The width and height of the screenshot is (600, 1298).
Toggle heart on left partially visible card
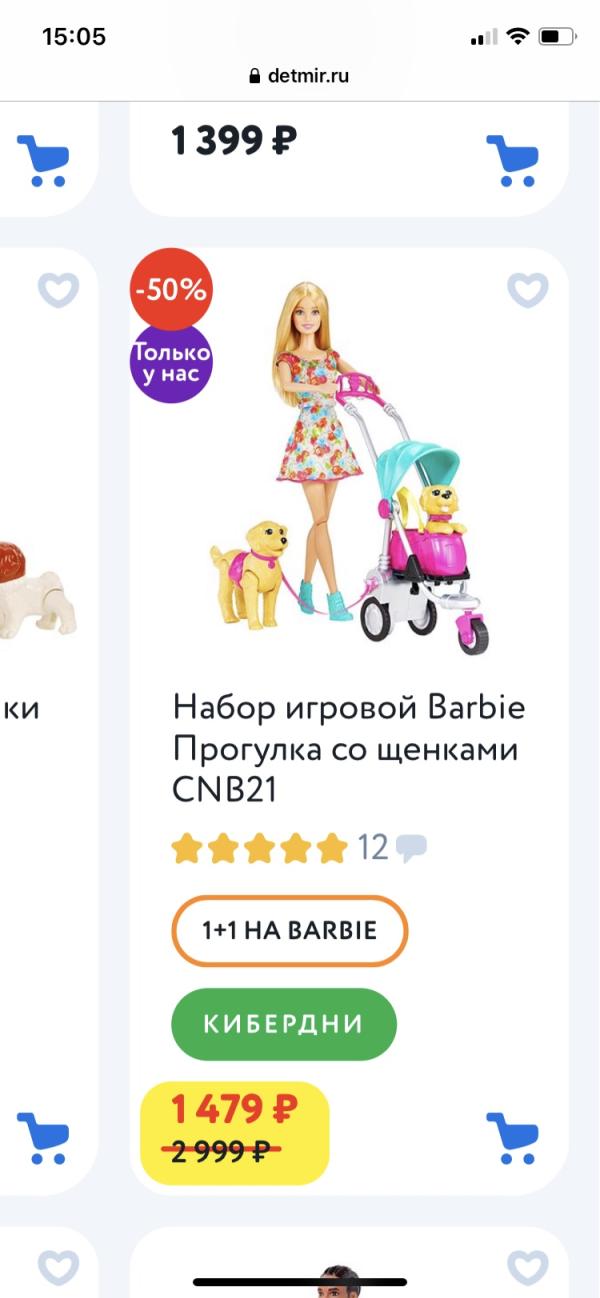(x=58, y=290)
